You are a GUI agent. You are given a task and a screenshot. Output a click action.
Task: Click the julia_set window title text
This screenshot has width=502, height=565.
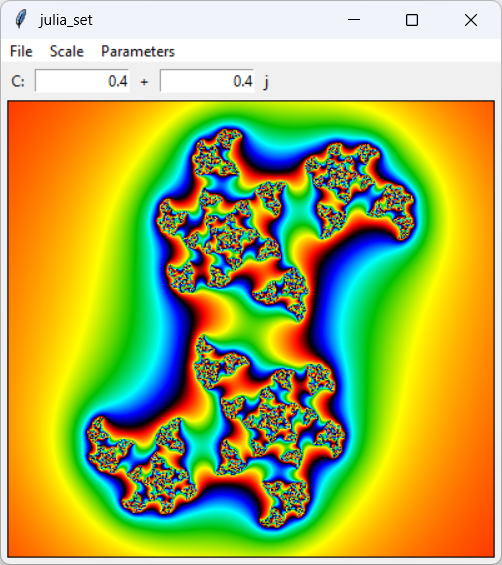click(66, 20)
